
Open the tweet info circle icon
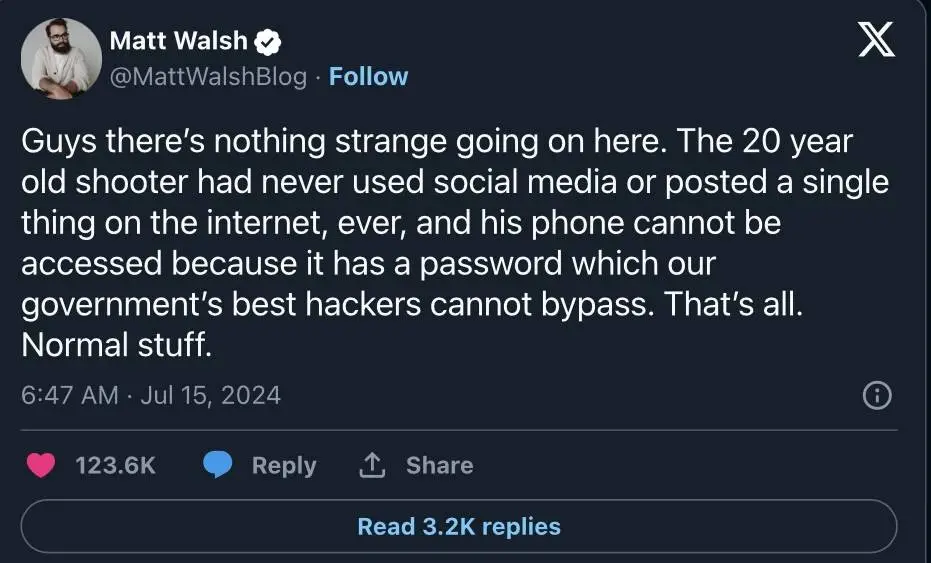point(876,396)
